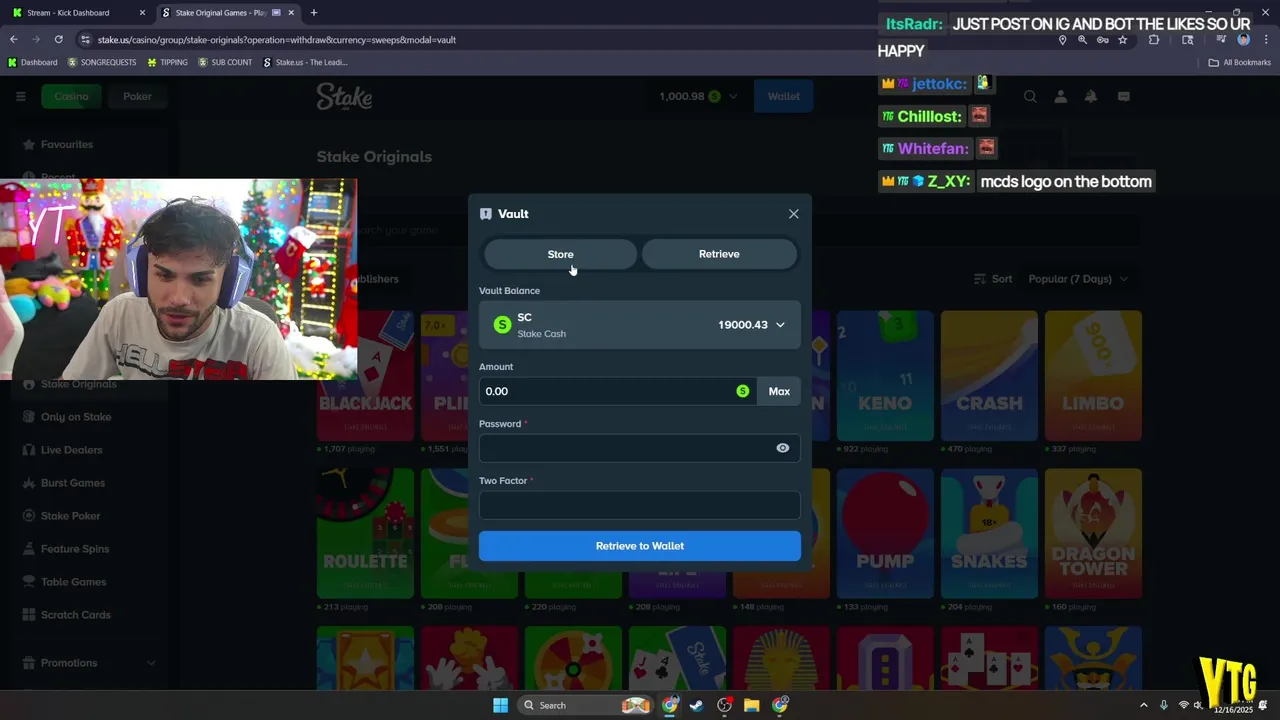
Task: Close the Stake Original Games browser tab
Action: 291,13
